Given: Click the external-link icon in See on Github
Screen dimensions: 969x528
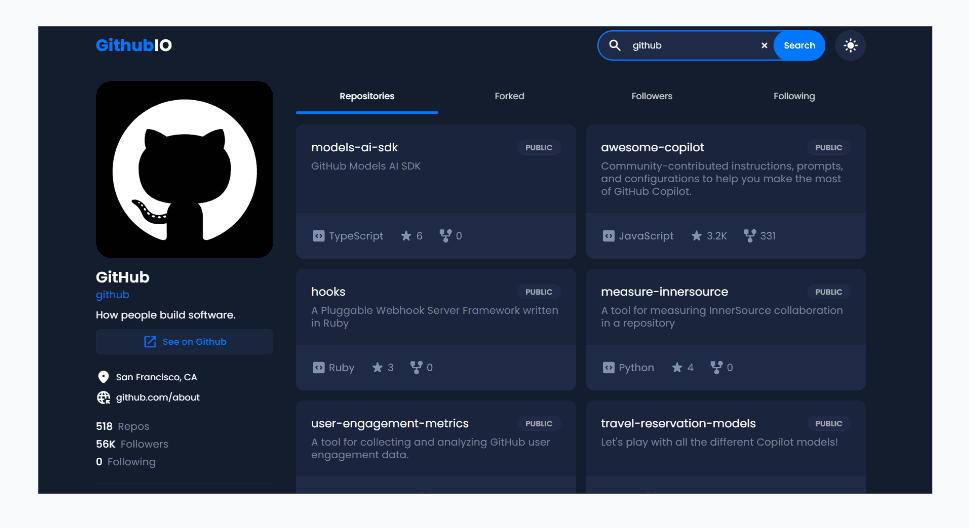Looking at the screenshot, I should (150, 342).
